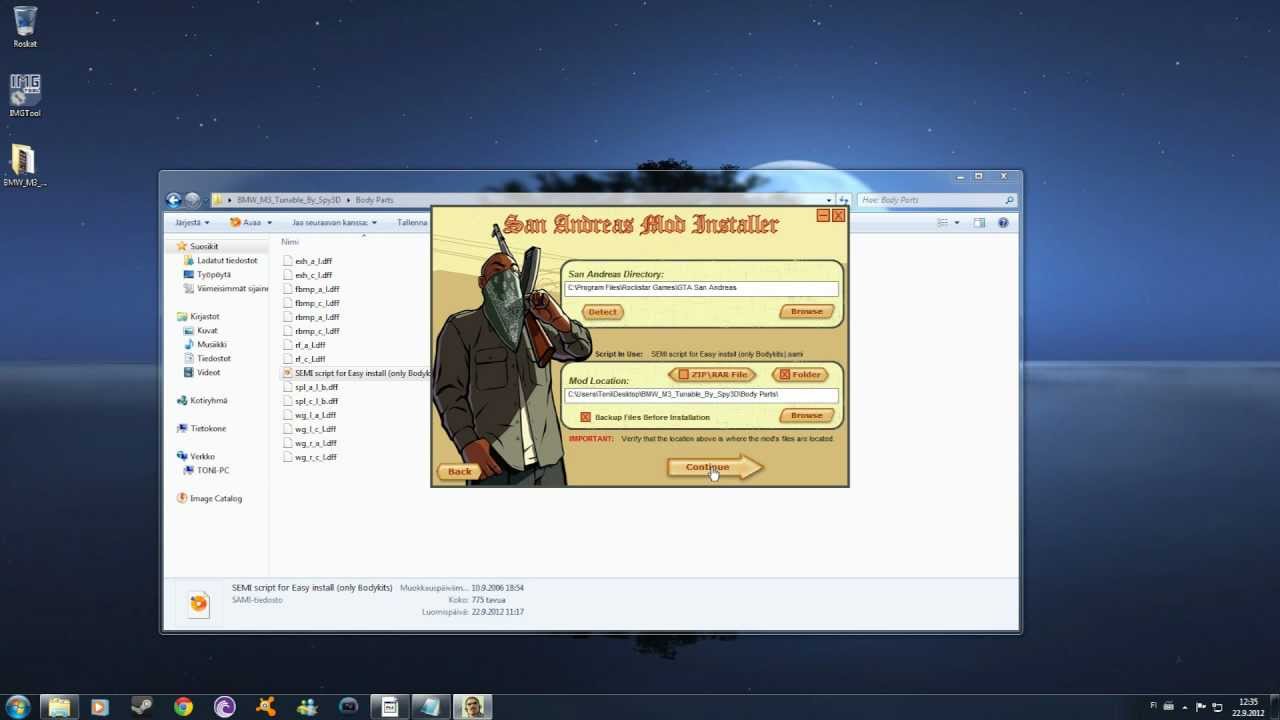The width and height of the screenshot is (1280, 720).
Task: Click the refresh icon beside address bar
Action: click(x=844, y=200)
